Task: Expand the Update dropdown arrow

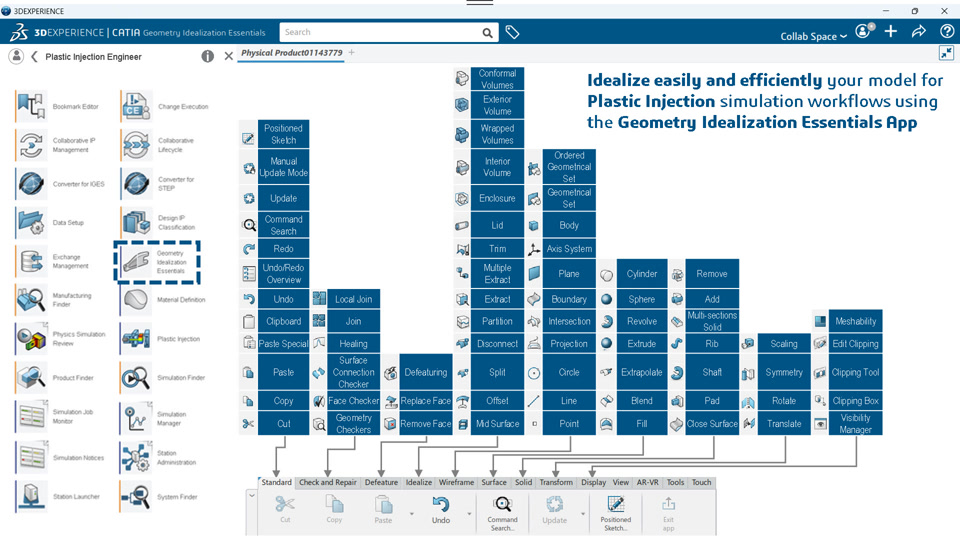Action: [583, 514]
